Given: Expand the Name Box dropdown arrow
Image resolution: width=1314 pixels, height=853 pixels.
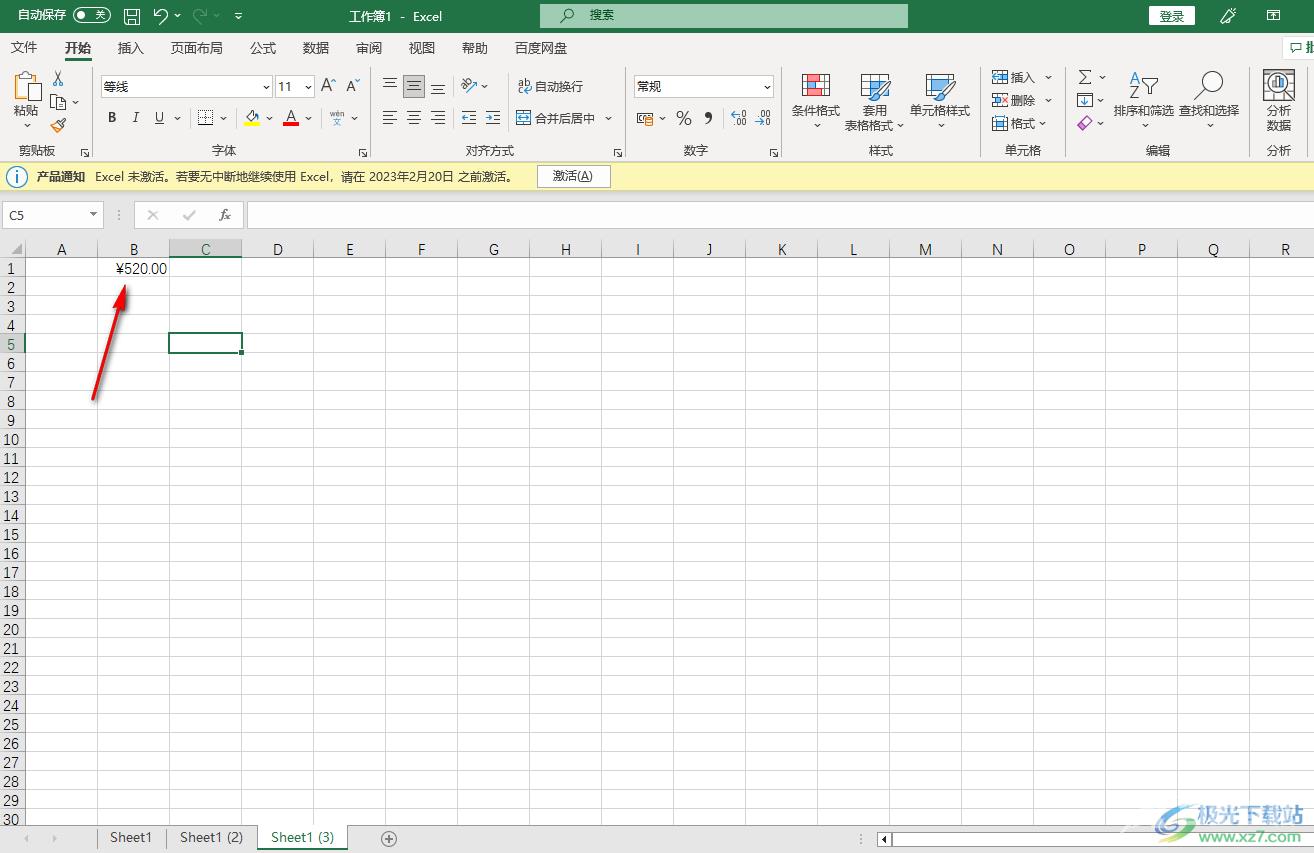Looking at the screenshot, I should pos(94,215).
